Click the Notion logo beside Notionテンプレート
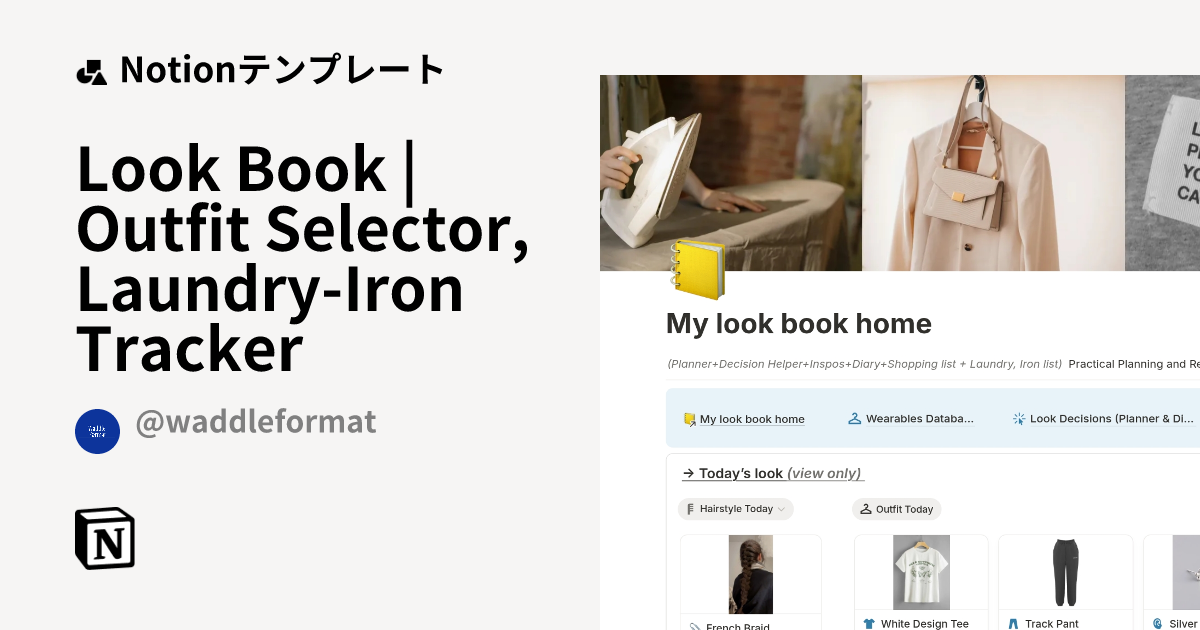Screen dimensions: 1200x630 coord(91,70)
